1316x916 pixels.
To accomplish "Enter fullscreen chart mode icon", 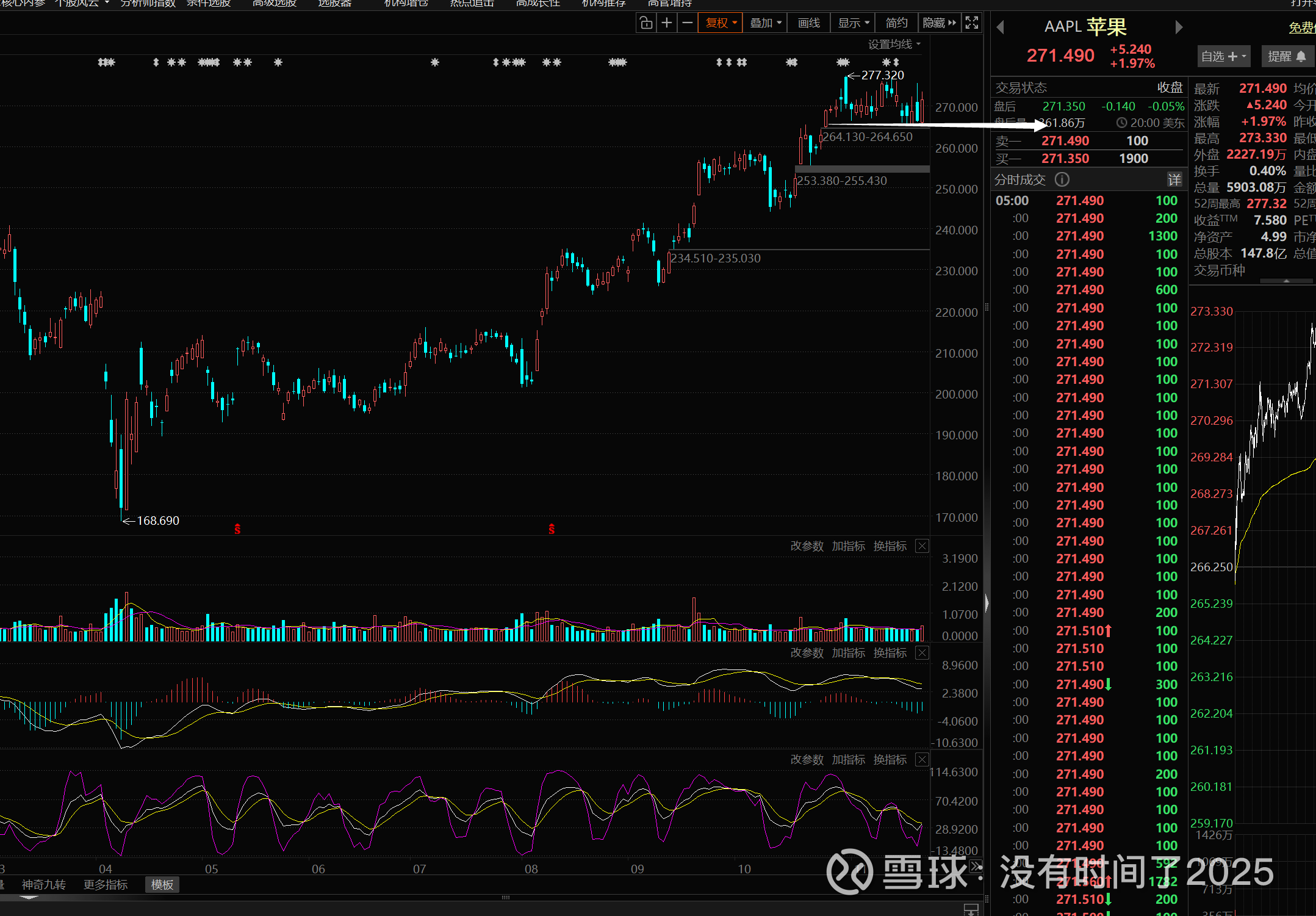I will point(972,23).
